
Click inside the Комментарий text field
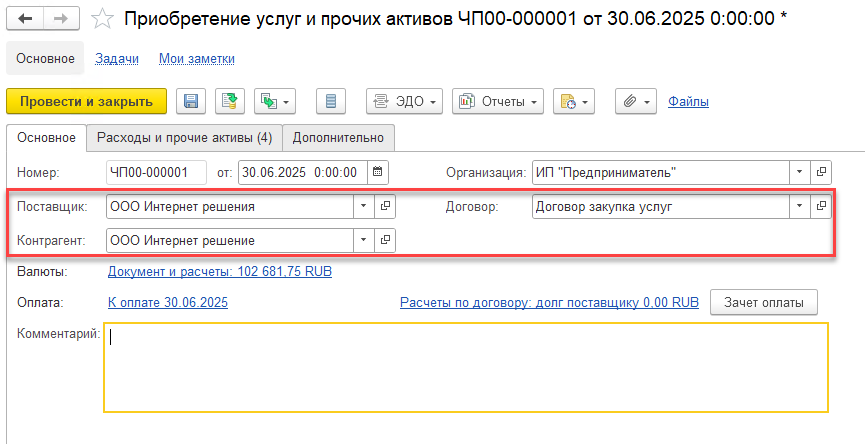[465, 366]
